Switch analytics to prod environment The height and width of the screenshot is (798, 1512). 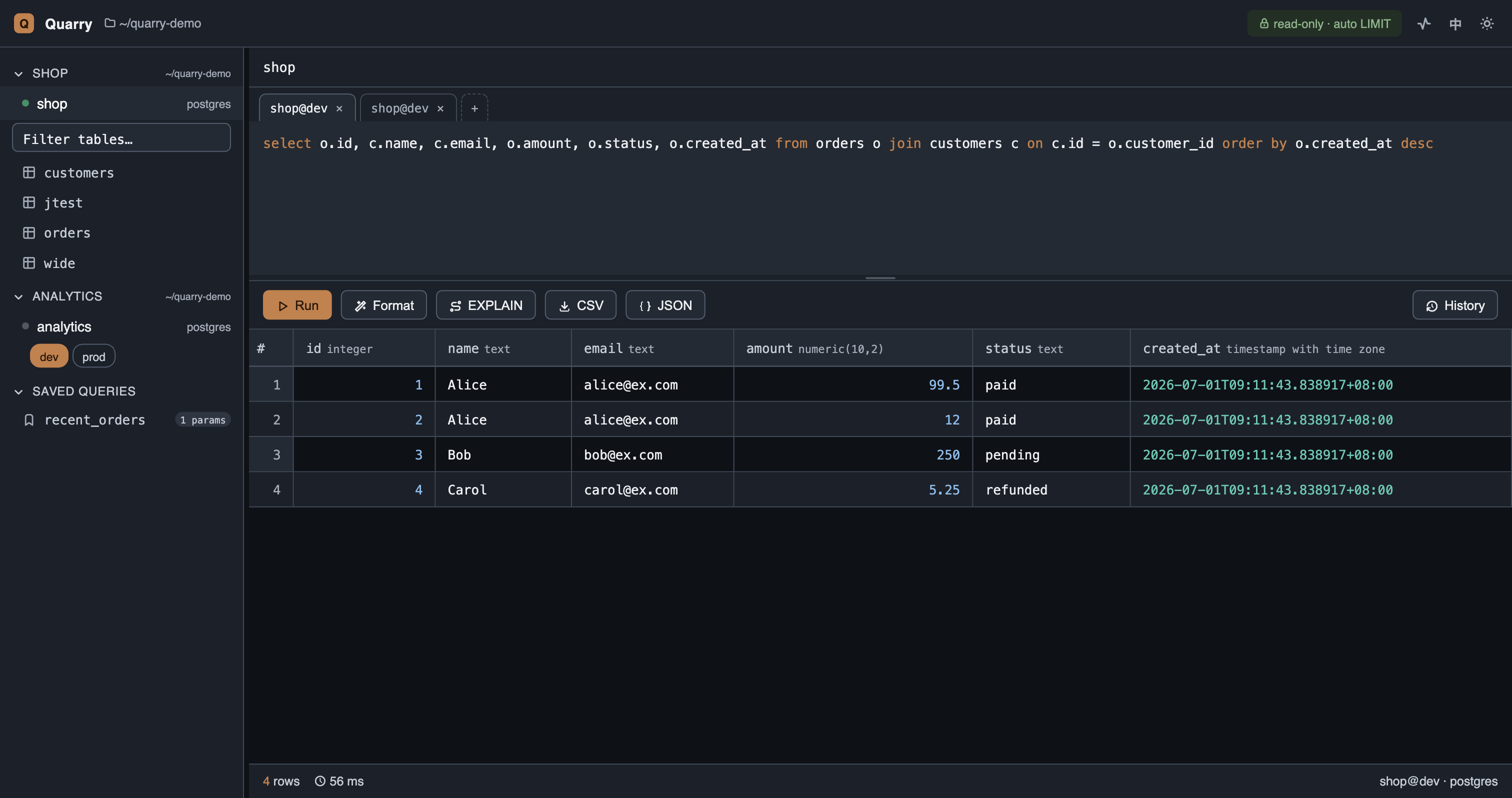pos(94,357)
